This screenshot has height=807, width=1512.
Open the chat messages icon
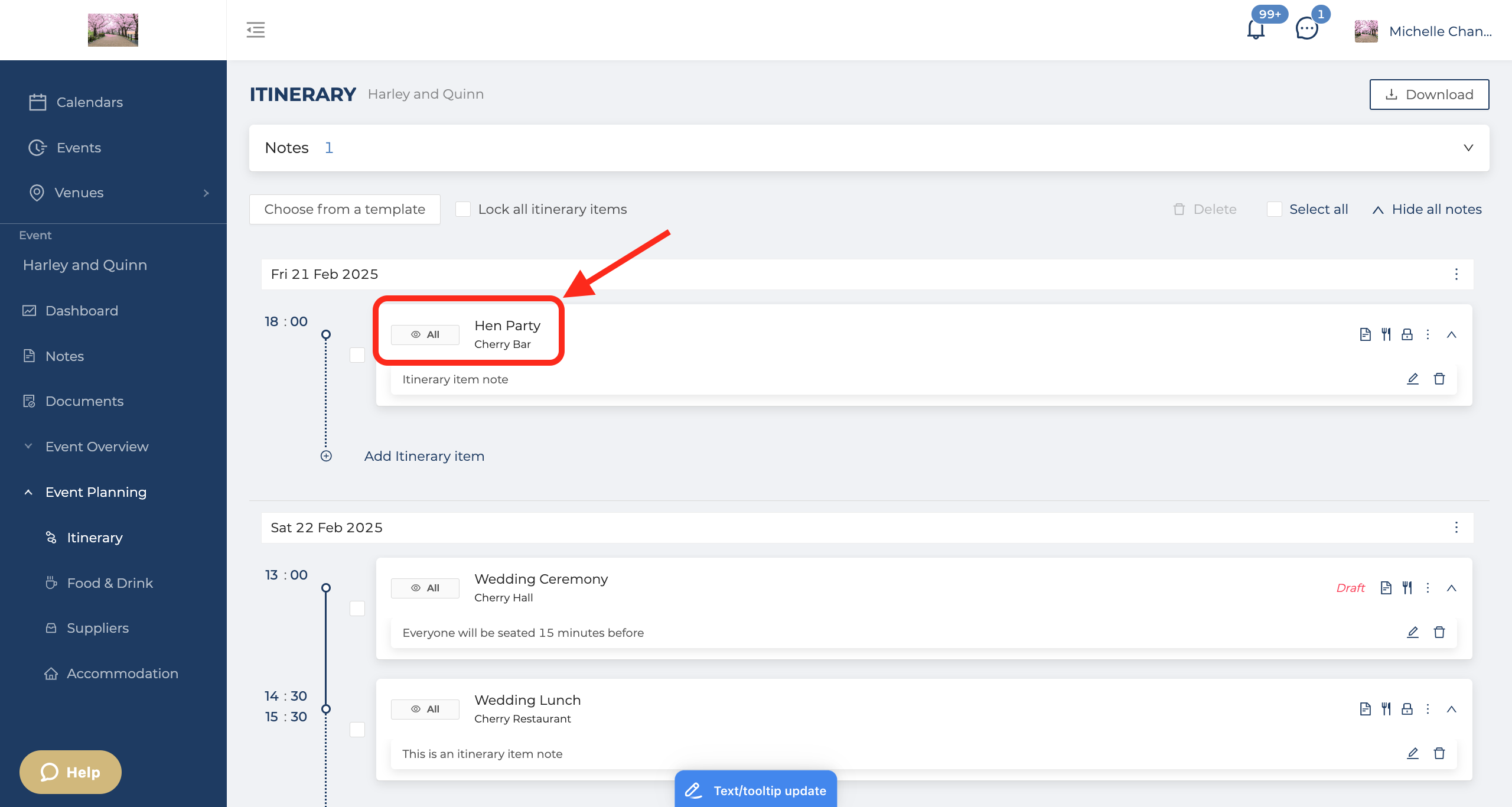(x=1306, y=28)
